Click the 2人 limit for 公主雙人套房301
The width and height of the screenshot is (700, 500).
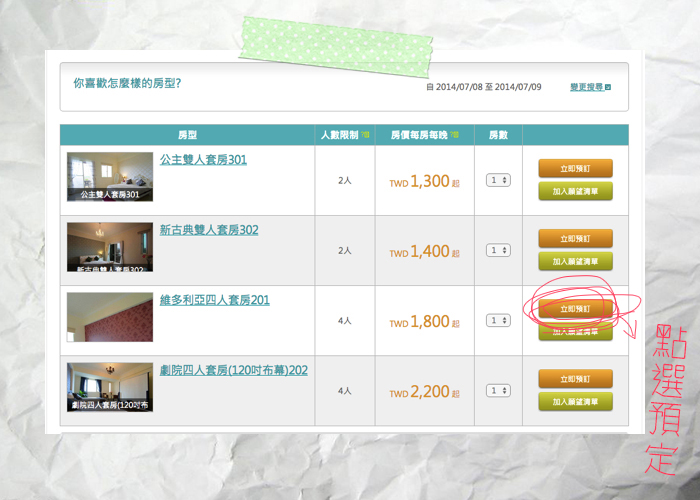(x=345, y=180)
